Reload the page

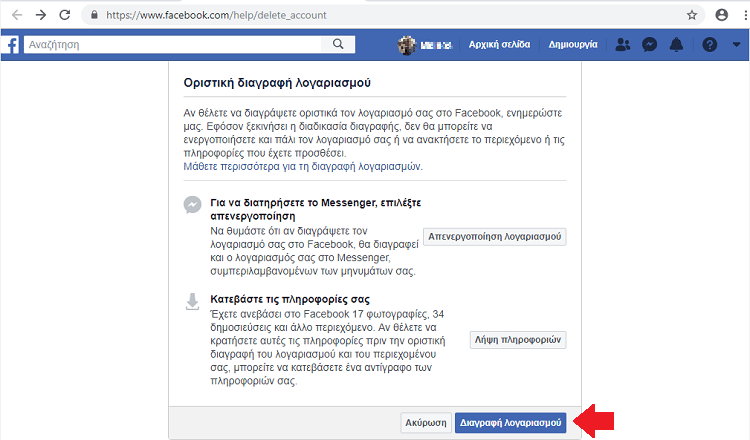tap(65, 15)
